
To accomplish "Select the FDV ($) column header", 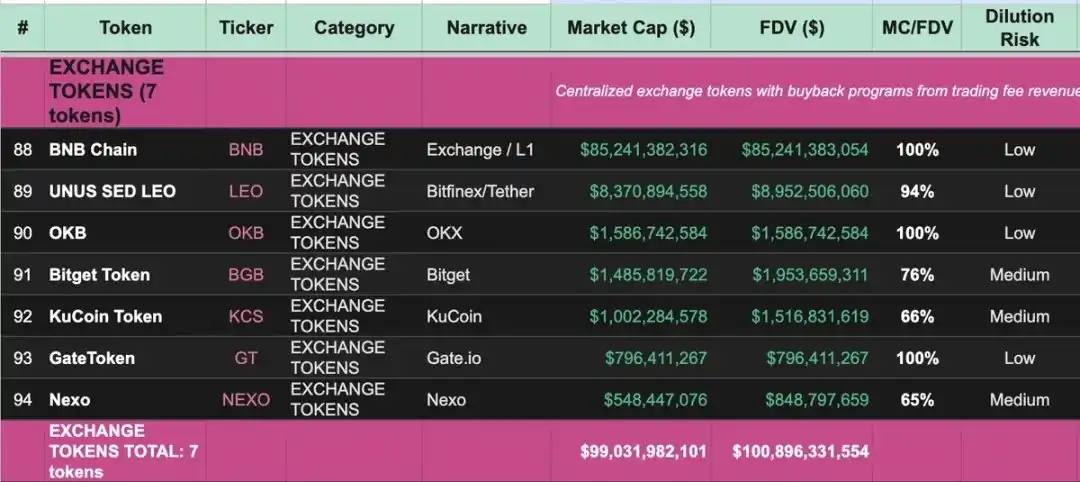I will (x=792, y=28).
